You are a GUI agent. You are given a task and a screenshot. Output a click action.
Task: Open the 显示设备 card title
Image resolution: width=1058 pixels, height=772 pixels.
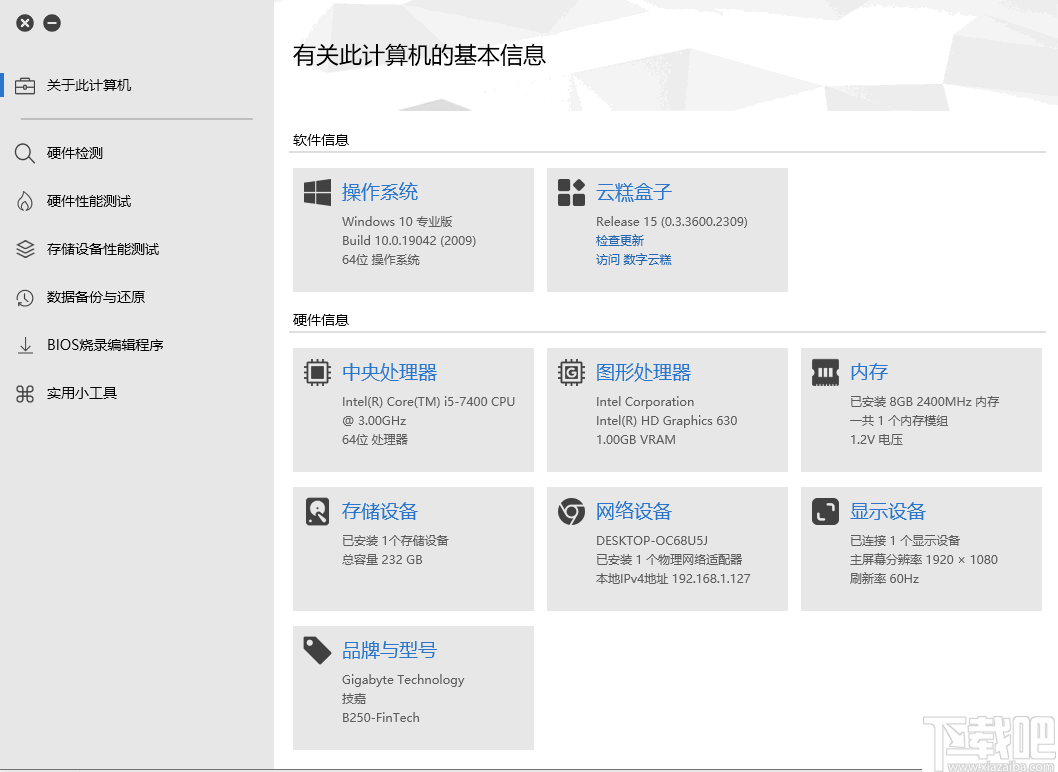pos(887,510)
